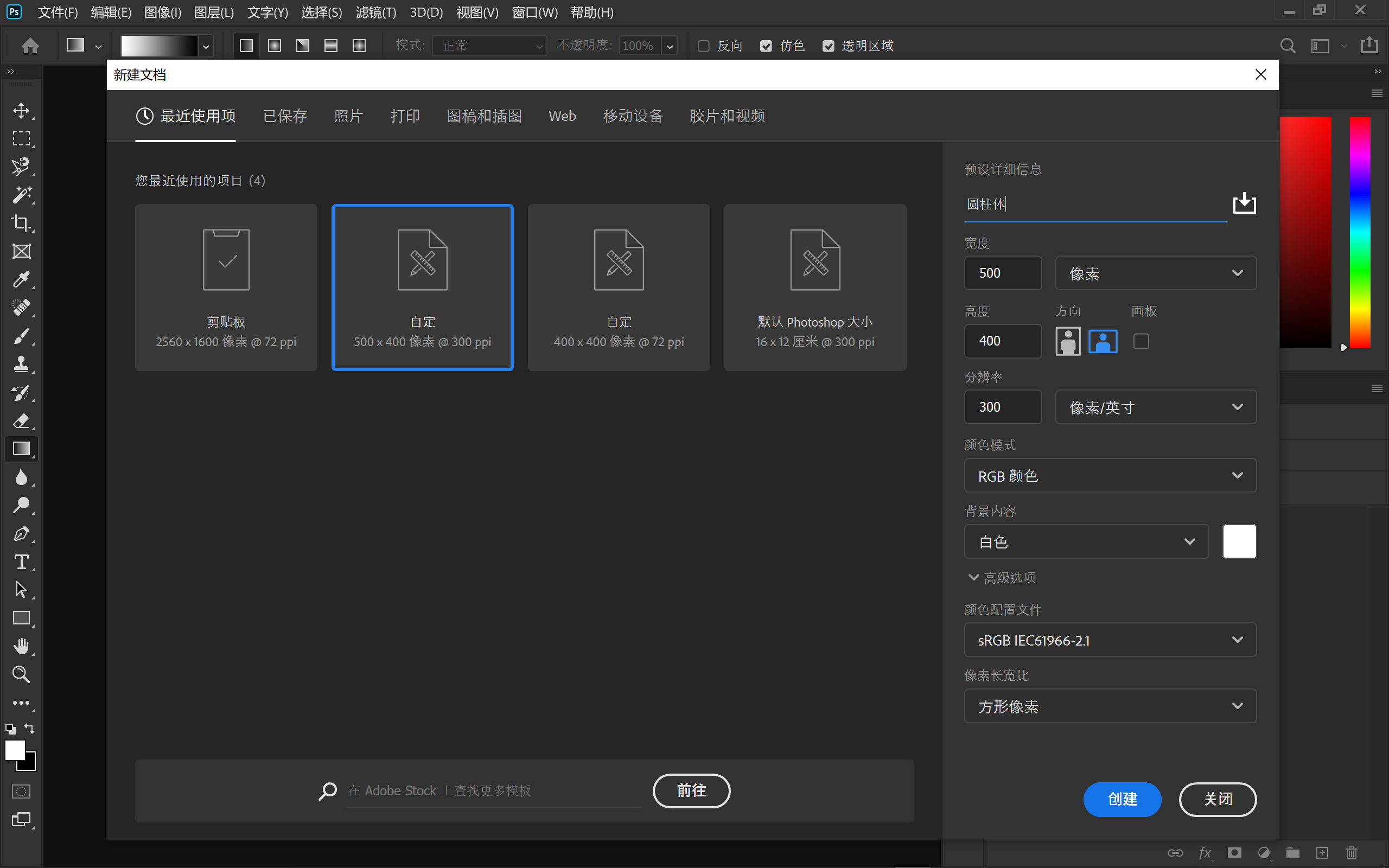1389x868 pixels.
Task: Collapse the 高级选项 section
Action: point(1002,578)
